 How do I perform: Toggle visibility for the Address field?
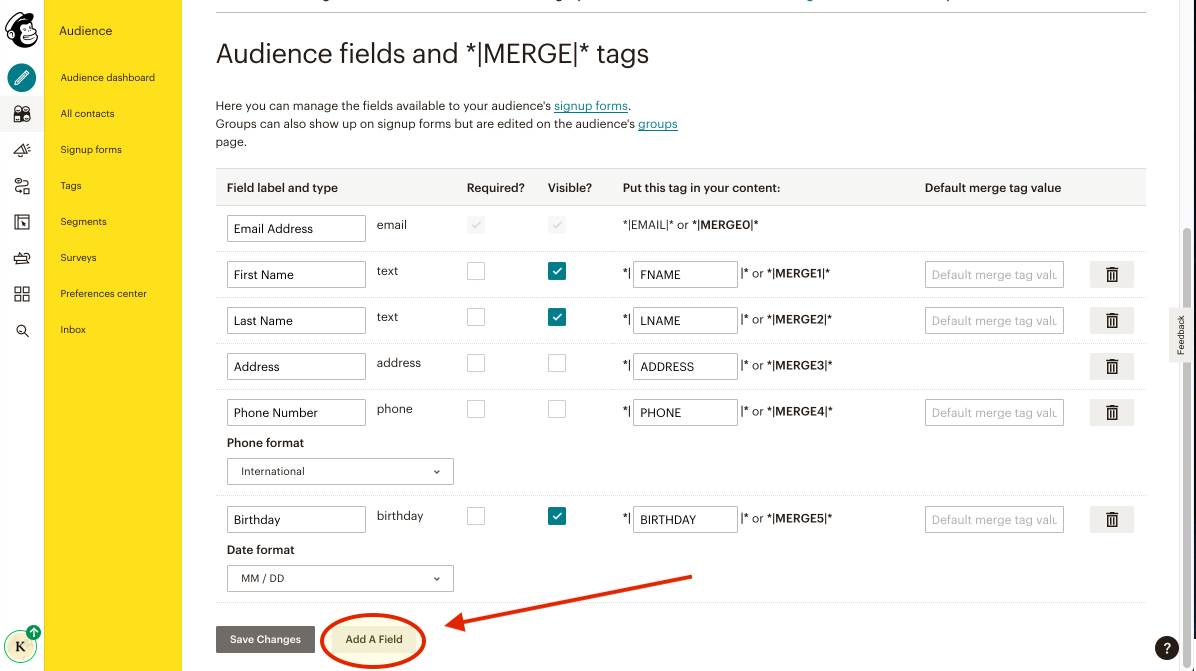click(x=557, y=363)
